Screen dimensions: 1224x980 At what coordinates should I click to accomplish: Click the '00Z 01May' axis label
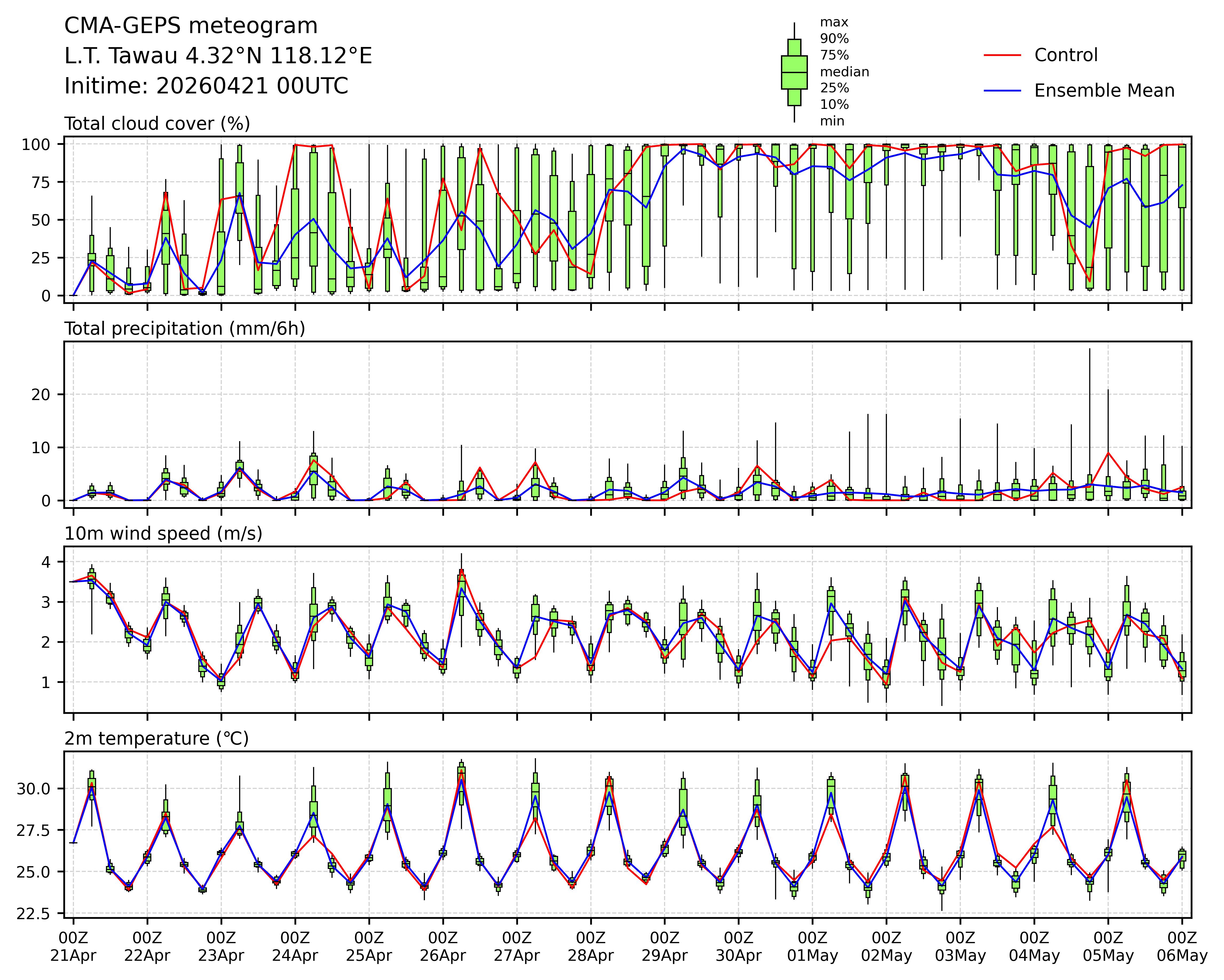[812, 946]
